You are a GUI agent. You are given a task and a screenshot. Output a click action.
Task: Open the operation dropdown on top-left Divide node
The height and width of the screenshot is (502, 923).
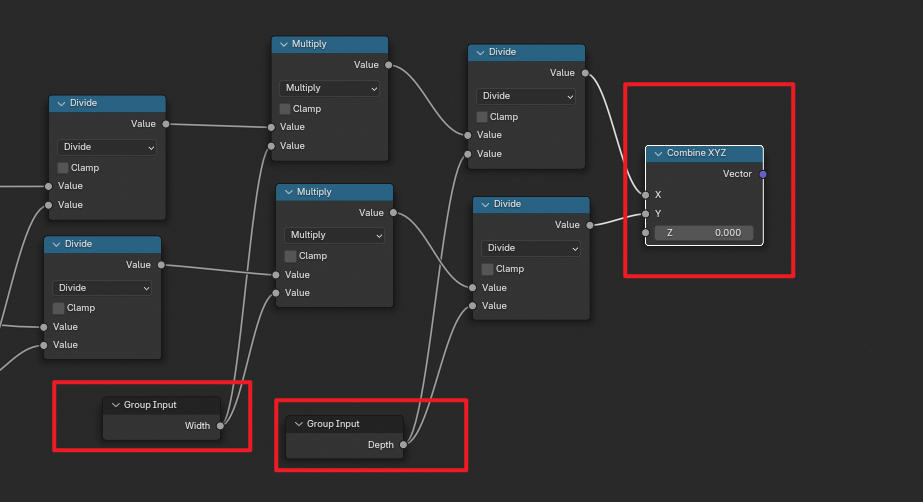[x=107, y=147]
